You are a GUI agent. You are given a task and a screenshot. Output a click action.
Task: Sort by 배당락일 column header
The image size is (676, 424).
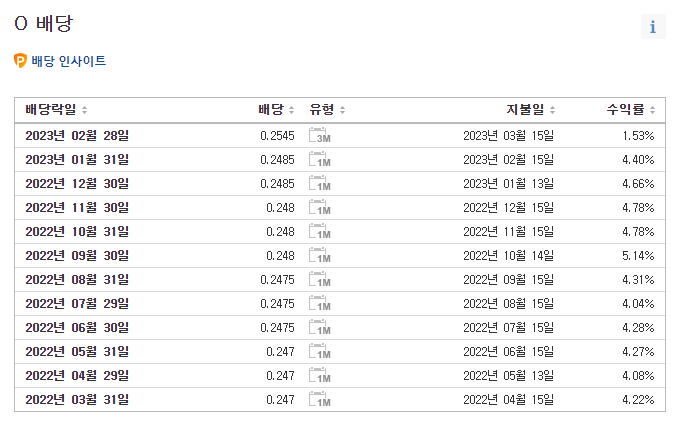pyautogui.click(x=56, y=110)
